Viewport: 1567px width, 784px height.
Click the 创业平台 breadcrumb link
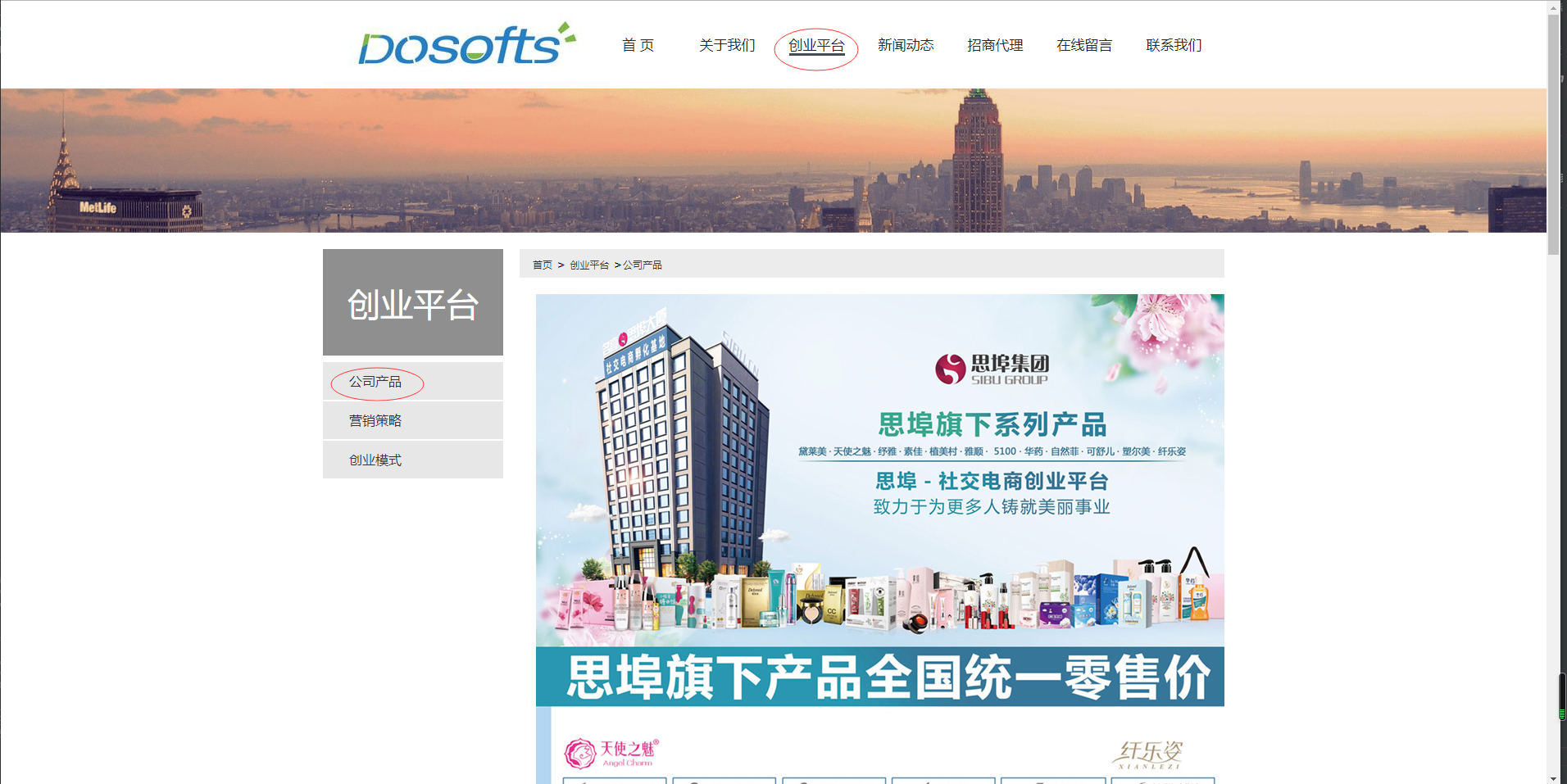pos(589,265)
